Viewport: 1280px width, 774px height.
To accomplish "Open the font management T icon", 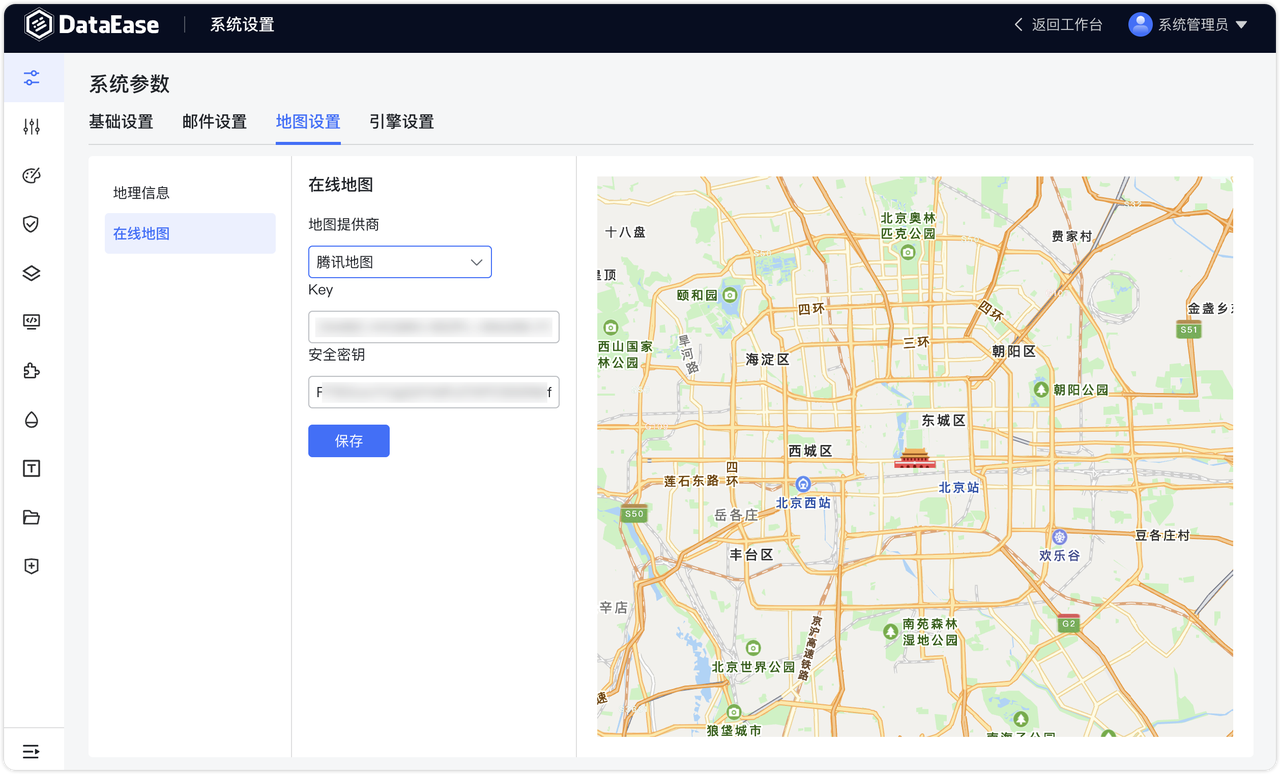I will point(31,468).
